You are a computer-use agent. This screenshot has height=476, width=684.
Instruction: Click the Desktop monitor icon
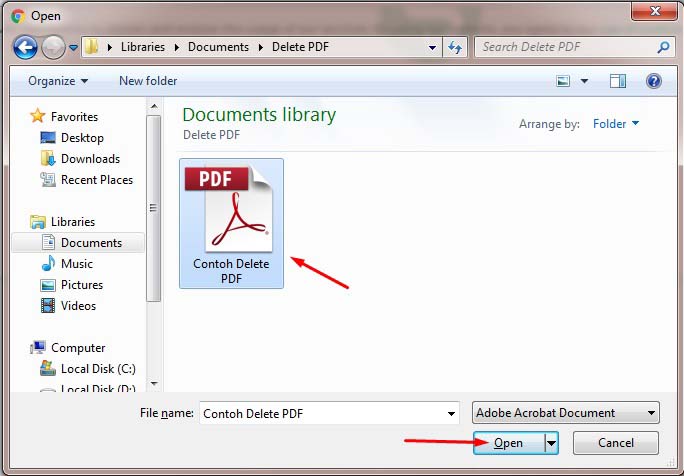point(48,138)
